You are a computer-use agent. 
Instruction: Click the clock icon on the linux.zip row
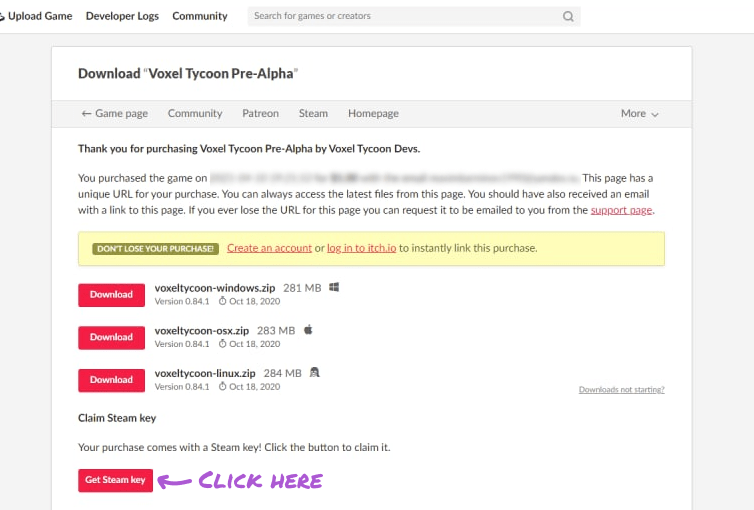pyautogui.click(x=222, y=386)
